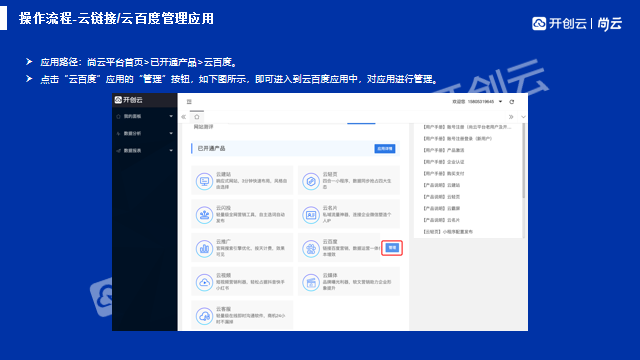Expand the 我的面板 sidebar menu arrow

171,116
